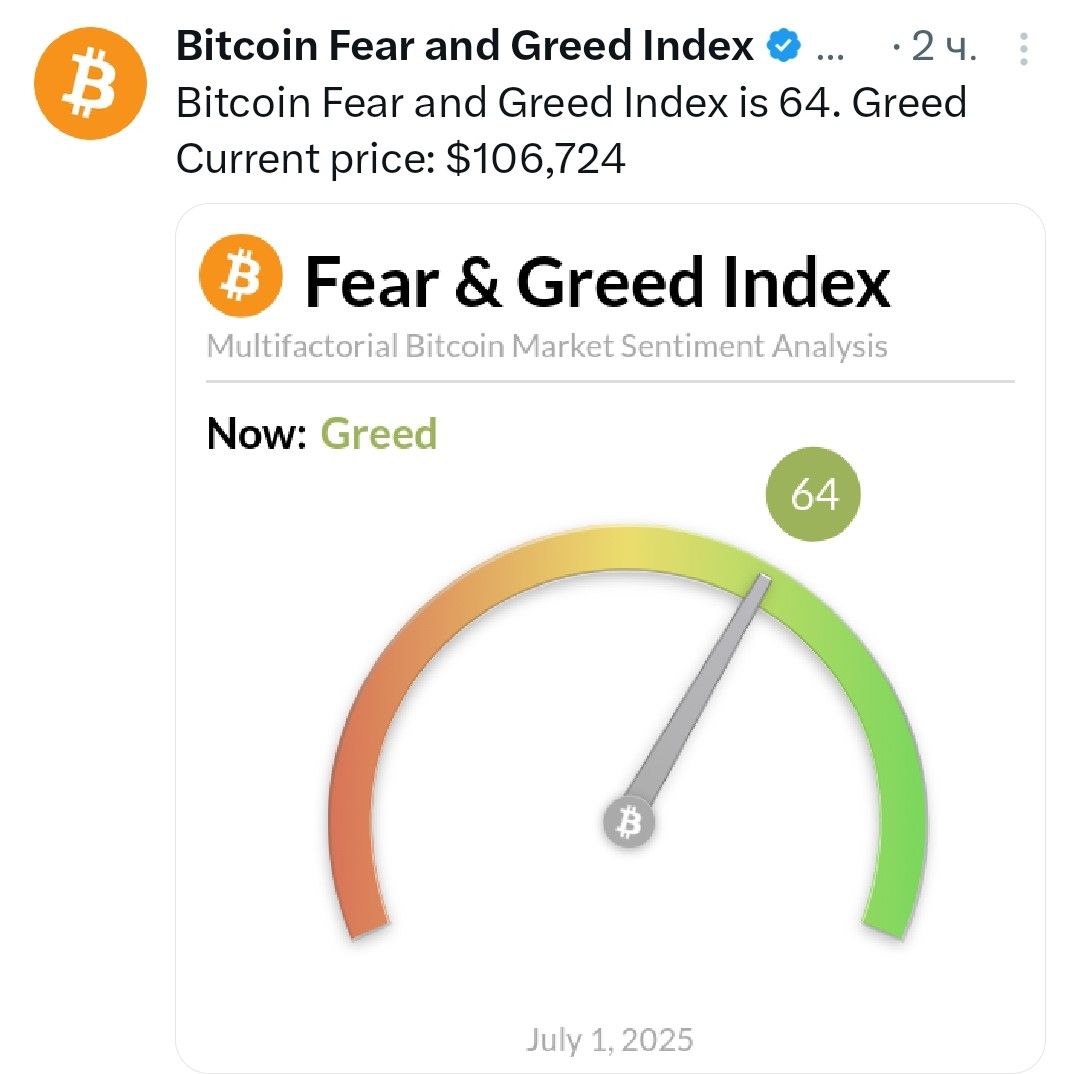Open the Bitcoin account profile avatar

[90, 83]
